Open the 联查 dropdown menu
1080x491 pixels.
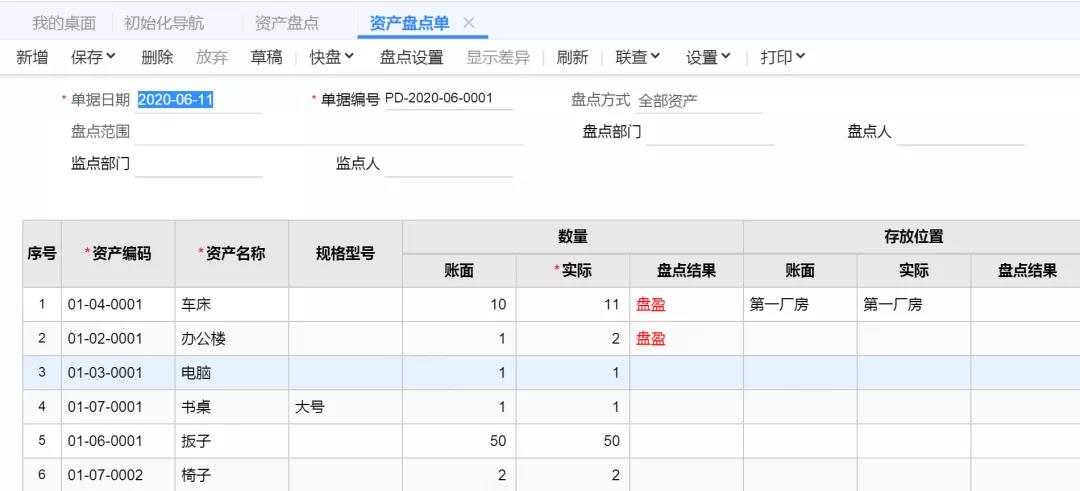click(638, 58)
